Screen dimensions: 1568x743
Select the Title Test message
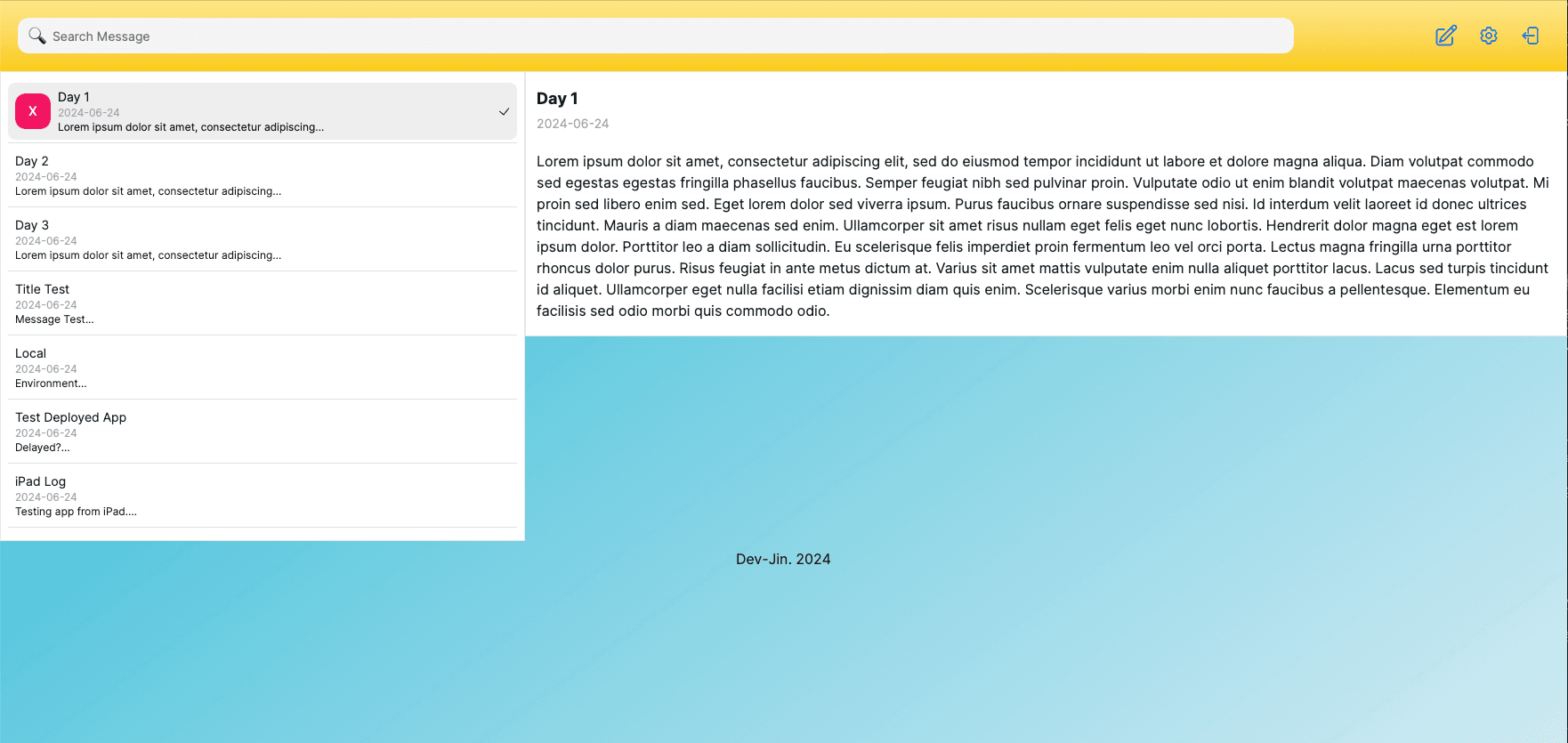click(x=263, y=303)
